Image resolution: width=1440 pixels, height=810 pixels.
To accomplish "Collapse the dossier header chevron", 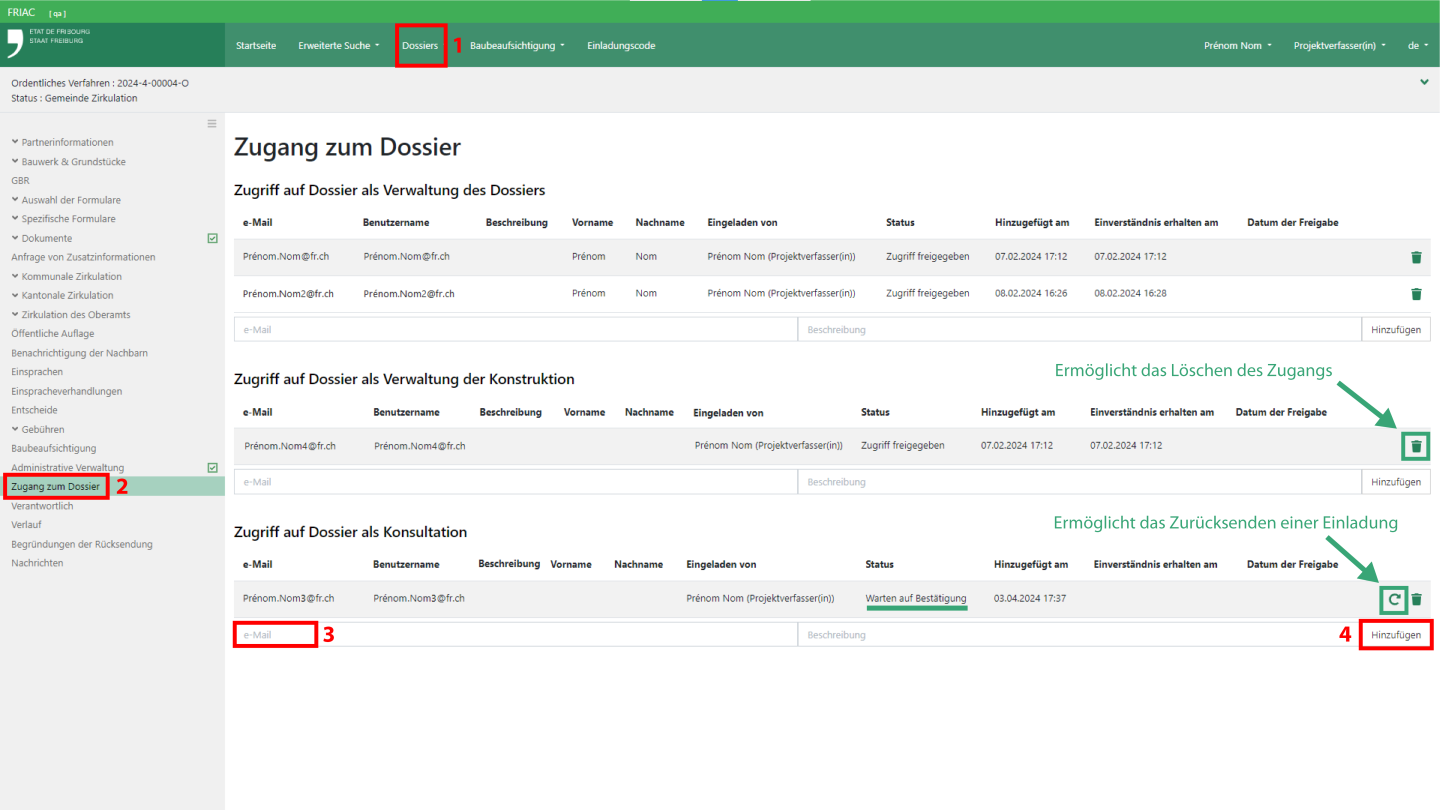I will (1424, 82).
